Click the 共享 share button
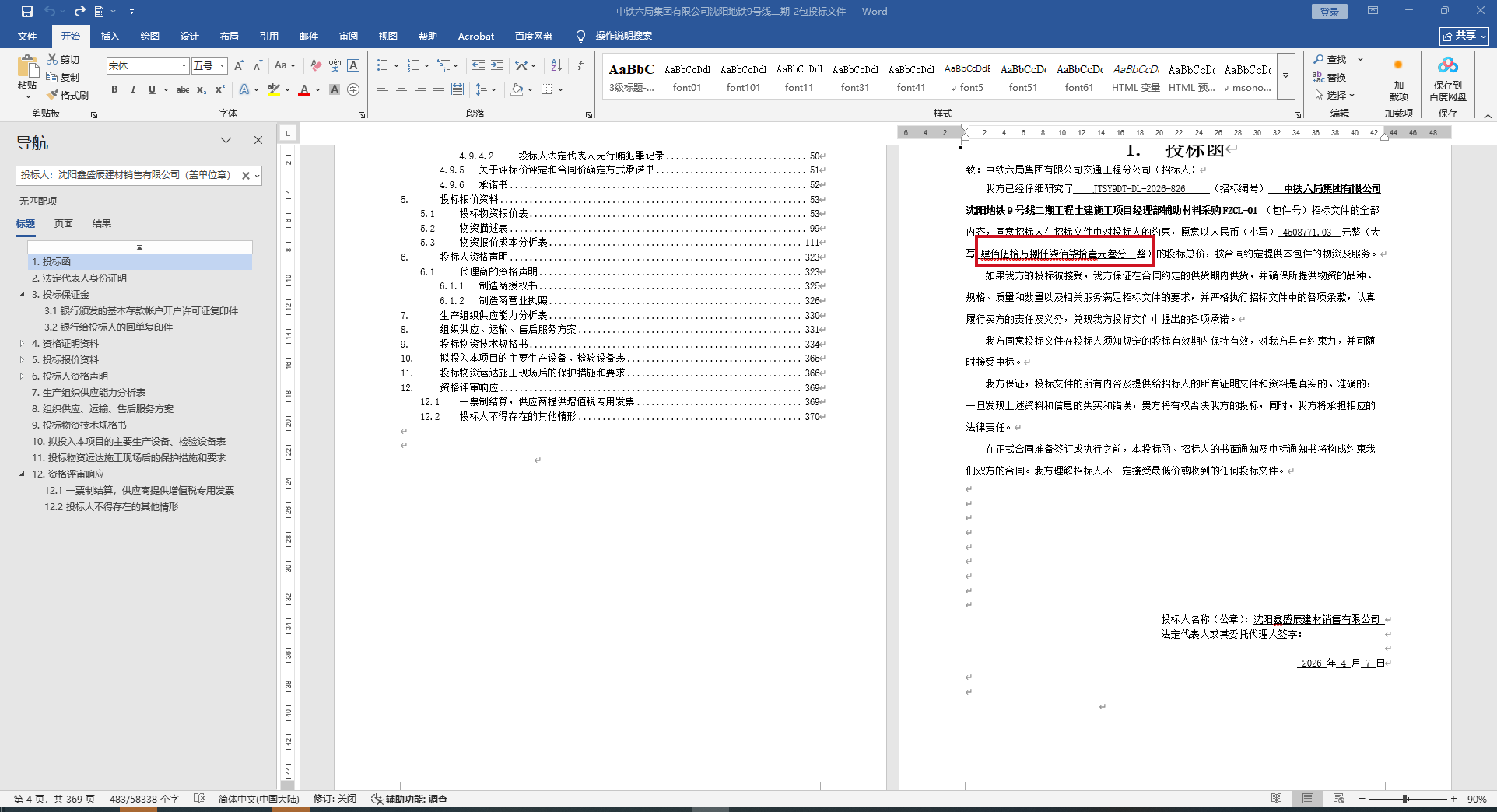Image resolution: width=1497 pixels, height=812 pixels. (x=1464, y=36)
